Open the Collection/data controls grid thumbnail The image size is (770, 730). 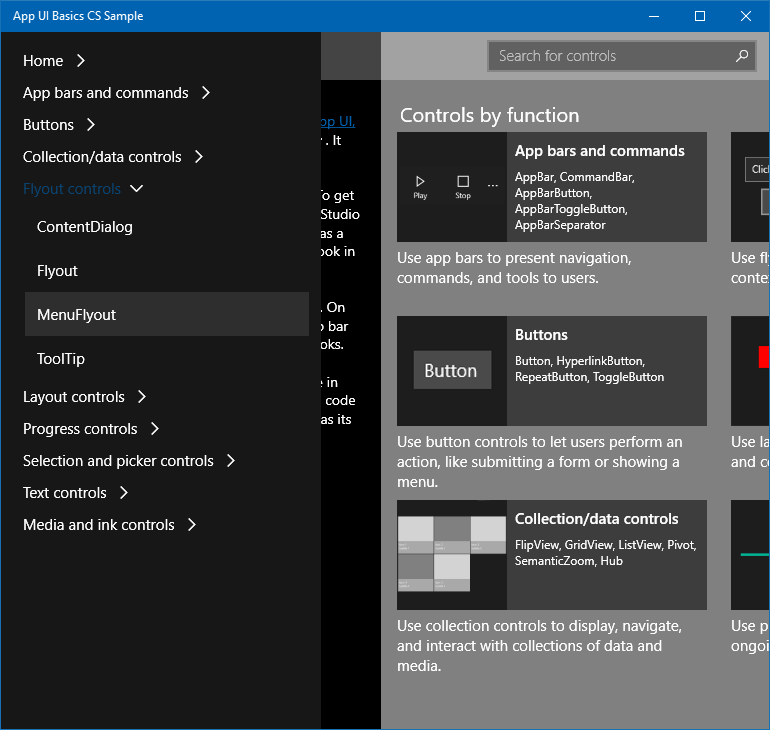pyautogui.click(x=452, y=555)
